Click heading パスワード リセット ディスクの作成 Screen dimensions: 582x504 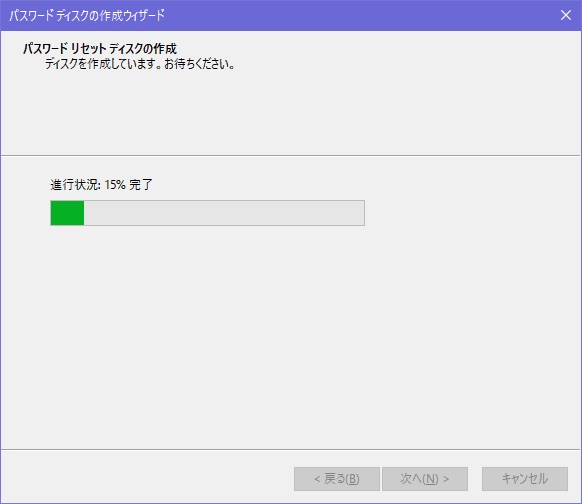coord(99,49)
